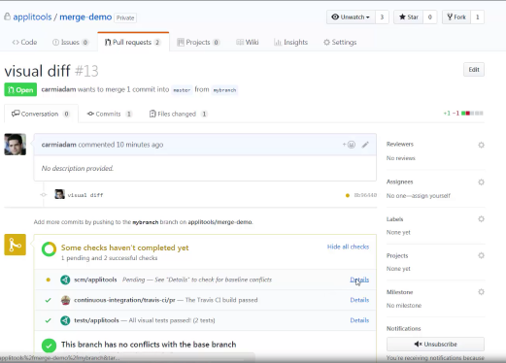Open repository Settings tab
The image size is (506, 363).
(x=340, y=42)
